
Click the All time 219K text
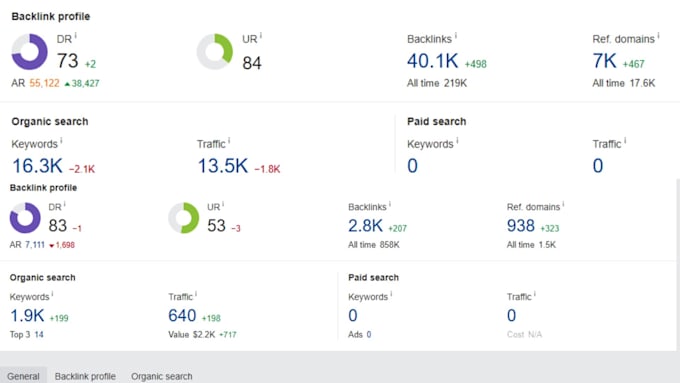coord(437,83)
